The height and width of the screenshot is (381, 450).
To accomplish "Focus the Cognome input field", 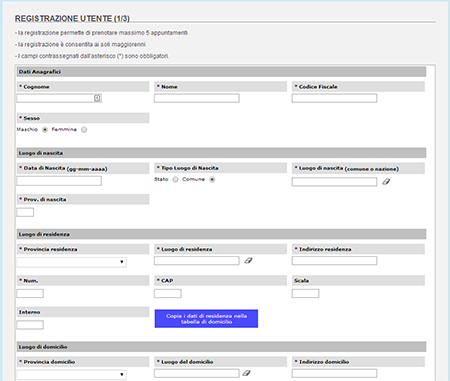I will pos(59,98).
